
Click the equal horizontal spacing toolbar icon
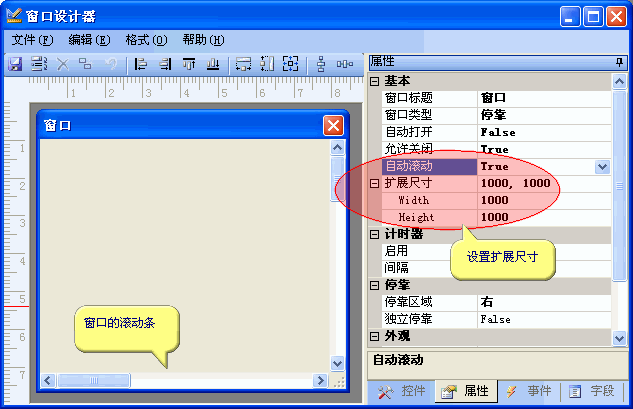[345, 64]
